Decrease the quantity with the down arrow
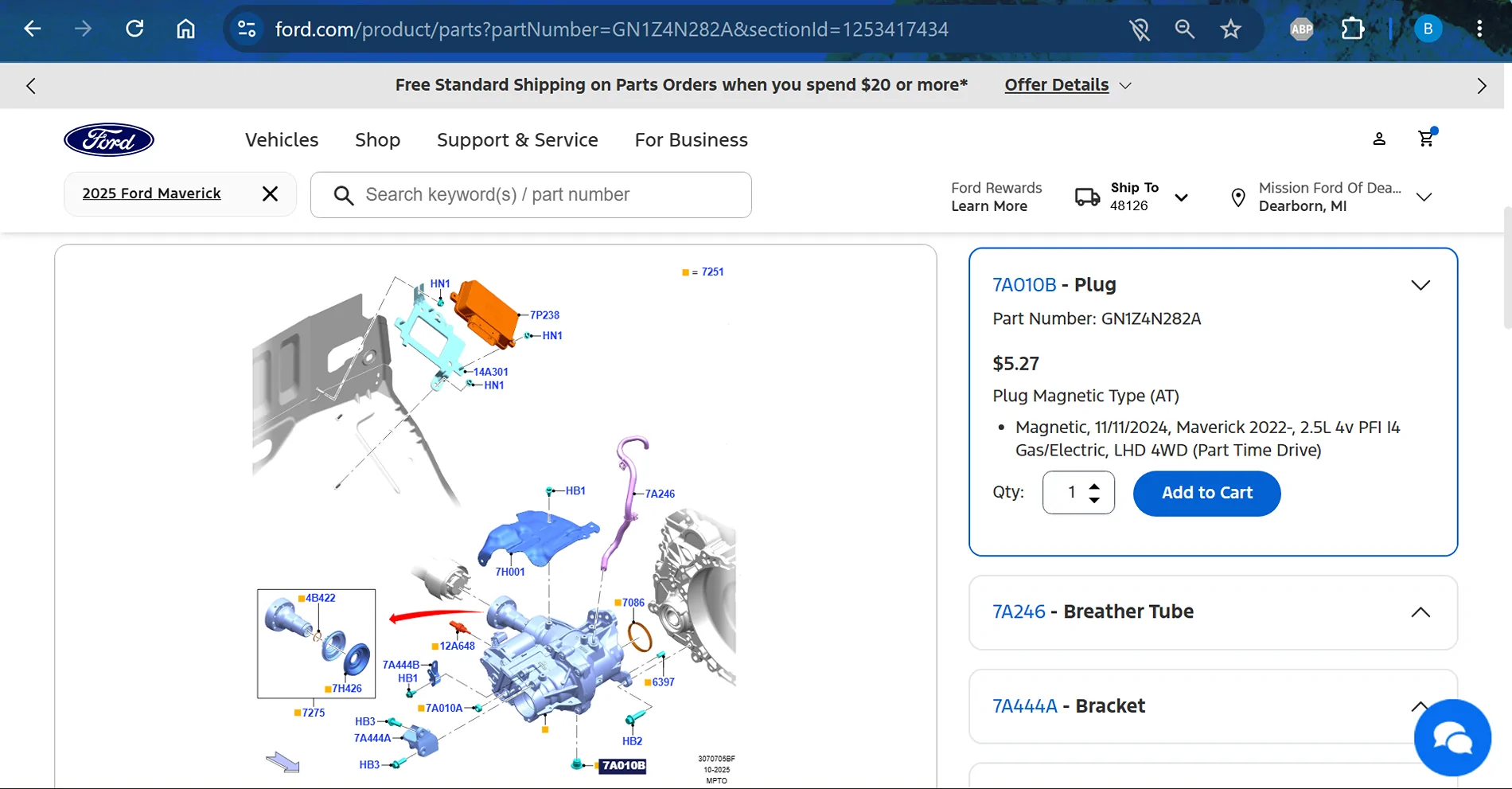 (x=1094, y=500)
